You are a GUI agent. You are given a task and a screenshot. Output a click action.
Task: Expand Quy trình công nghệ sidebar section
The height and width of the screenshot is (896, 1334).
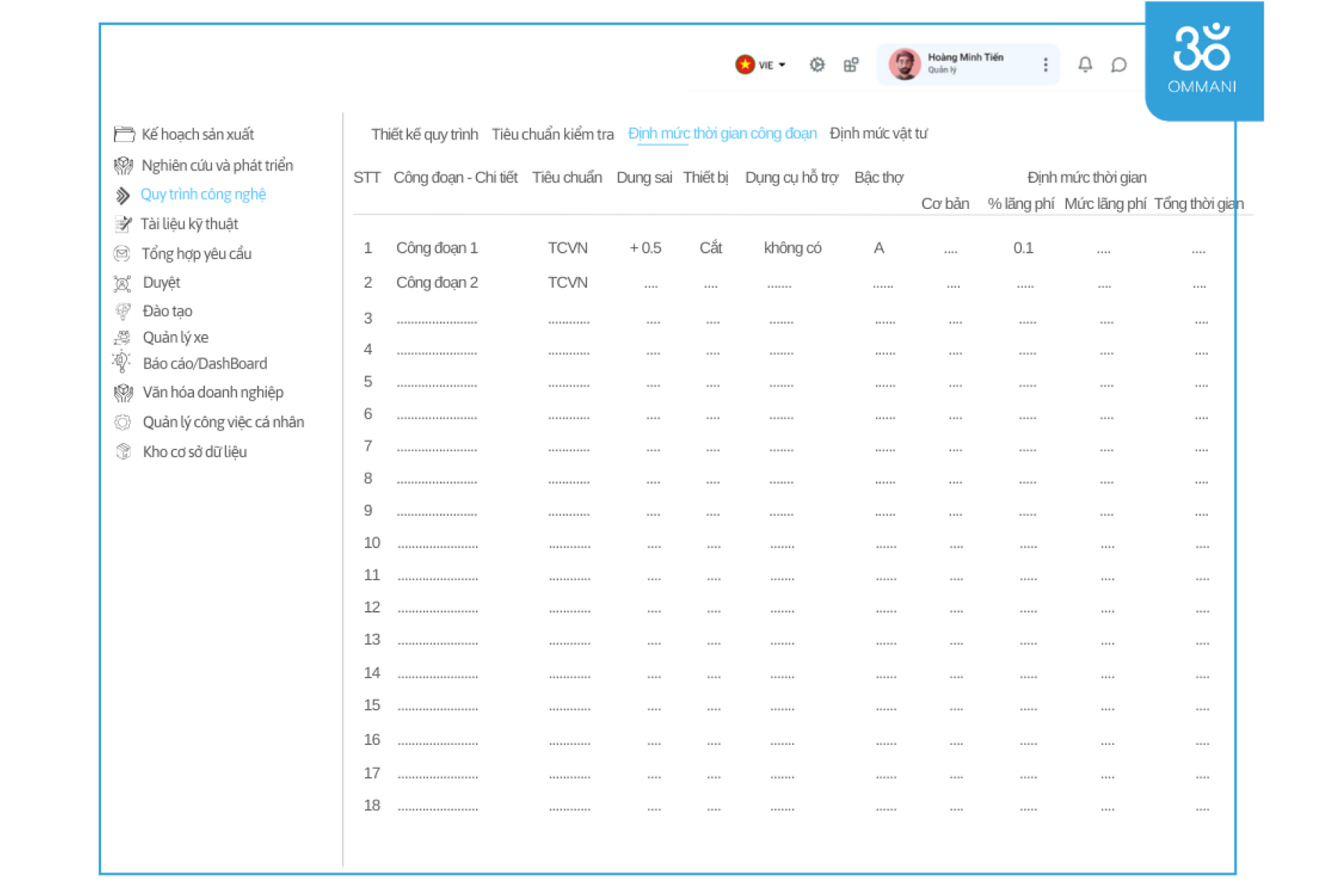click(203, 195)
